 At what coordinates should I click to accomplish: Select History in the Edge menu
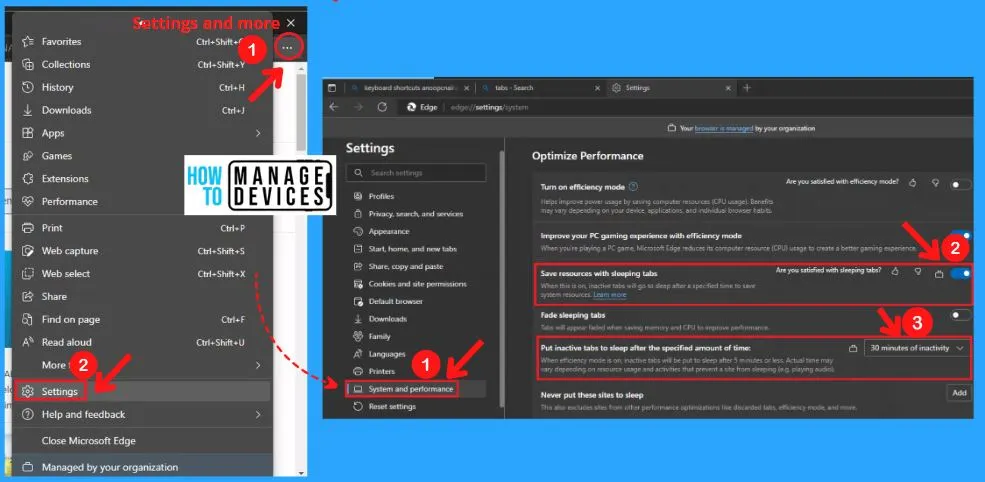pos(142,87)
